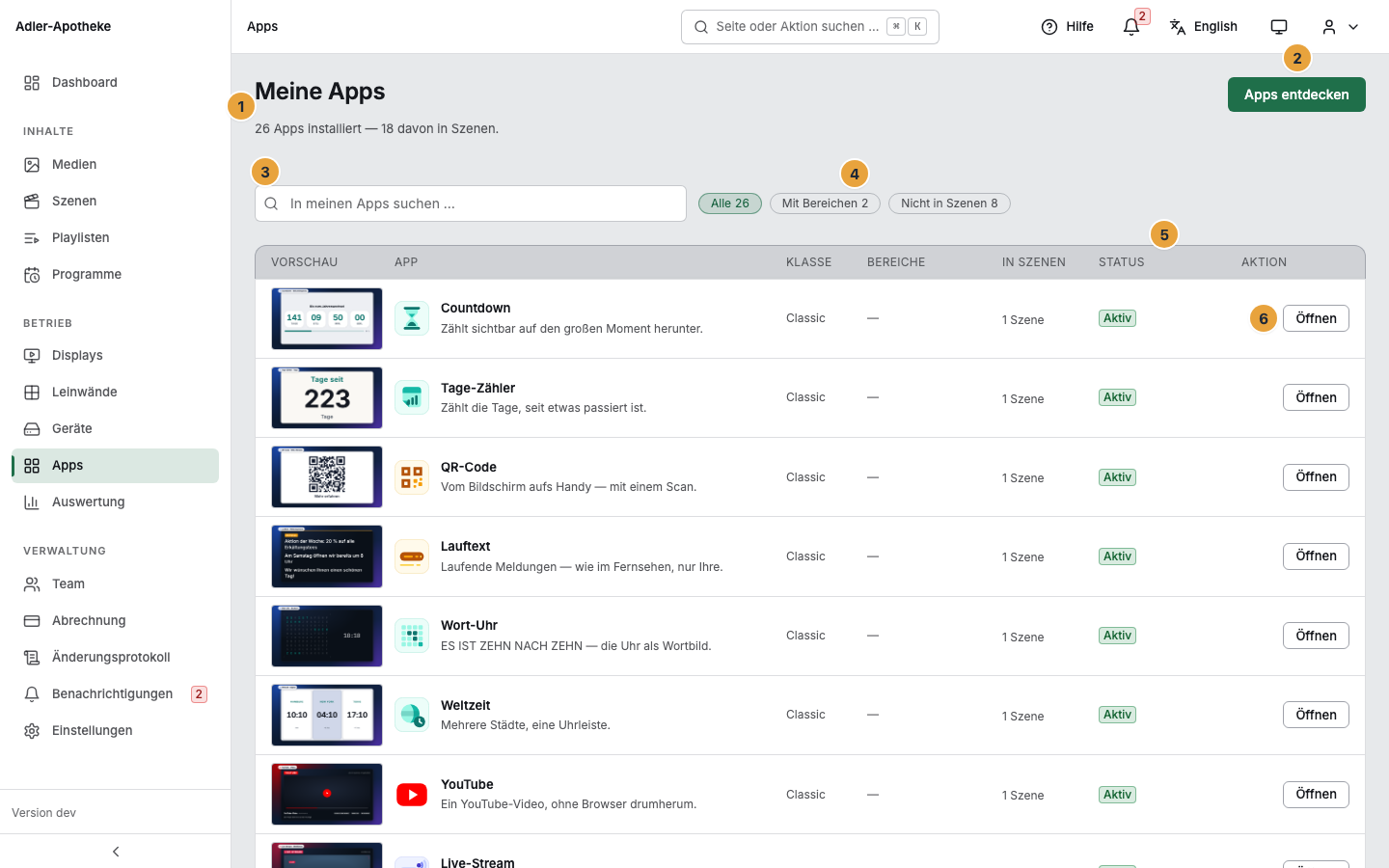Collapse the sidebar with the chevron
1389x868 pixels.
(116, 852)
